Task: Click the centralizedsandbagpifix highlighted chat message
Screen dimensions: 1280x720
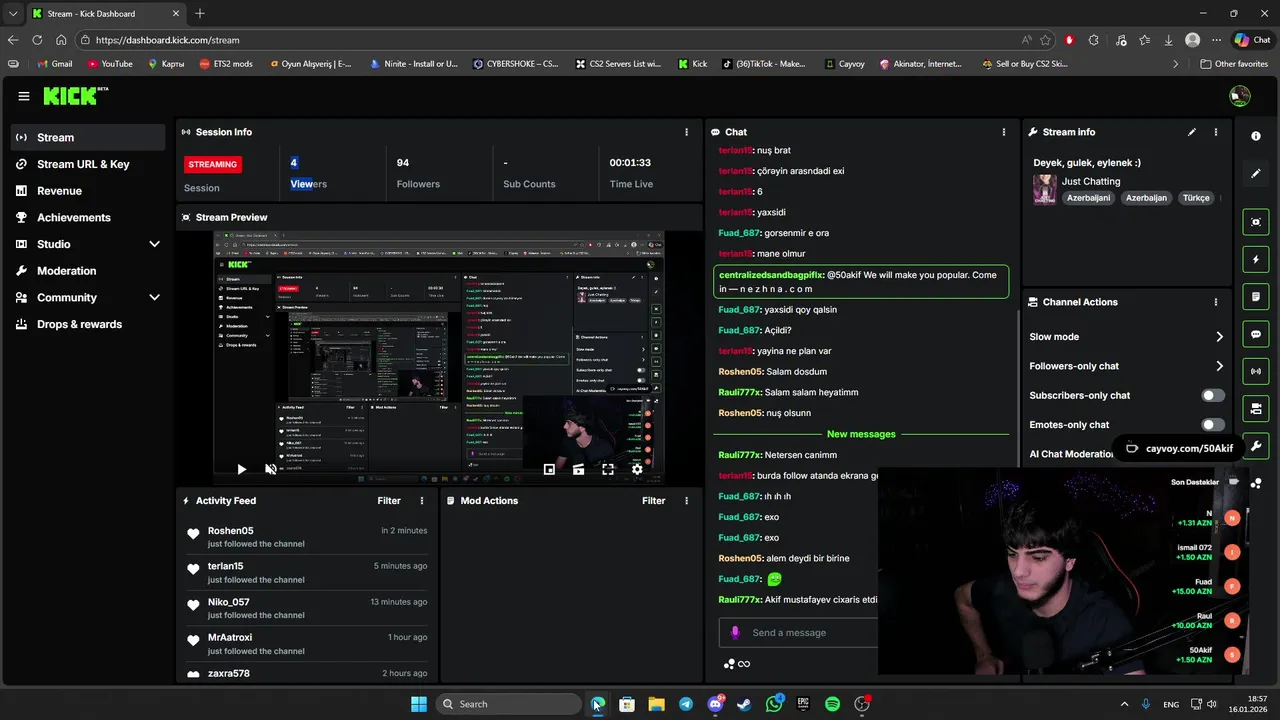Action: (x=861, y=282)
